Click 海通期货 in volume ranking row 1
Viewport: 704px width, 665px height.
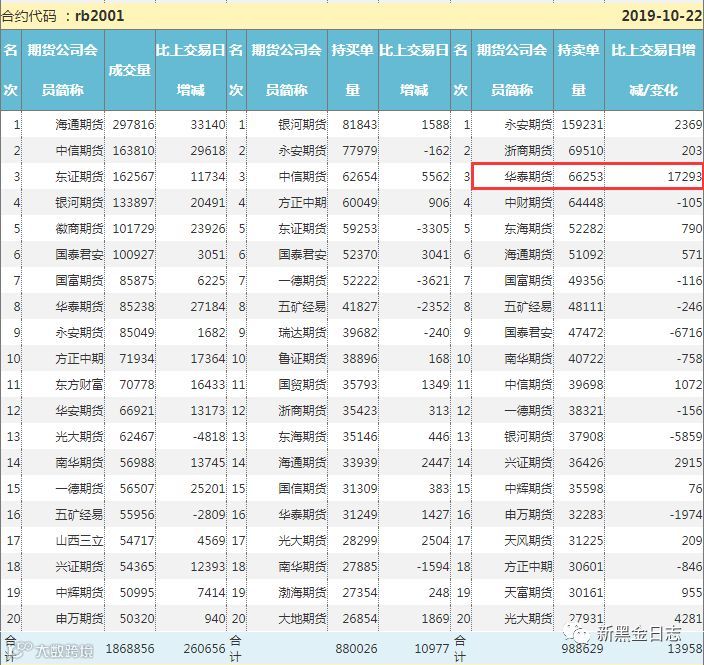(x=79, y=124)
